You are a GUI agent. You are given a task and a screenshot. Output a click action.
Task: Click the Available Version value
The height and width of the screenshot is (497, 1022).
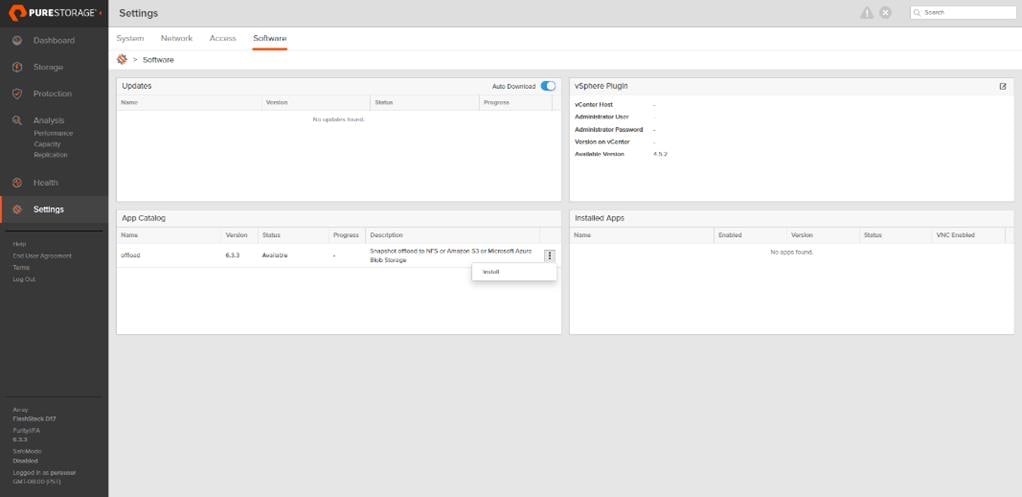[660, 154]
